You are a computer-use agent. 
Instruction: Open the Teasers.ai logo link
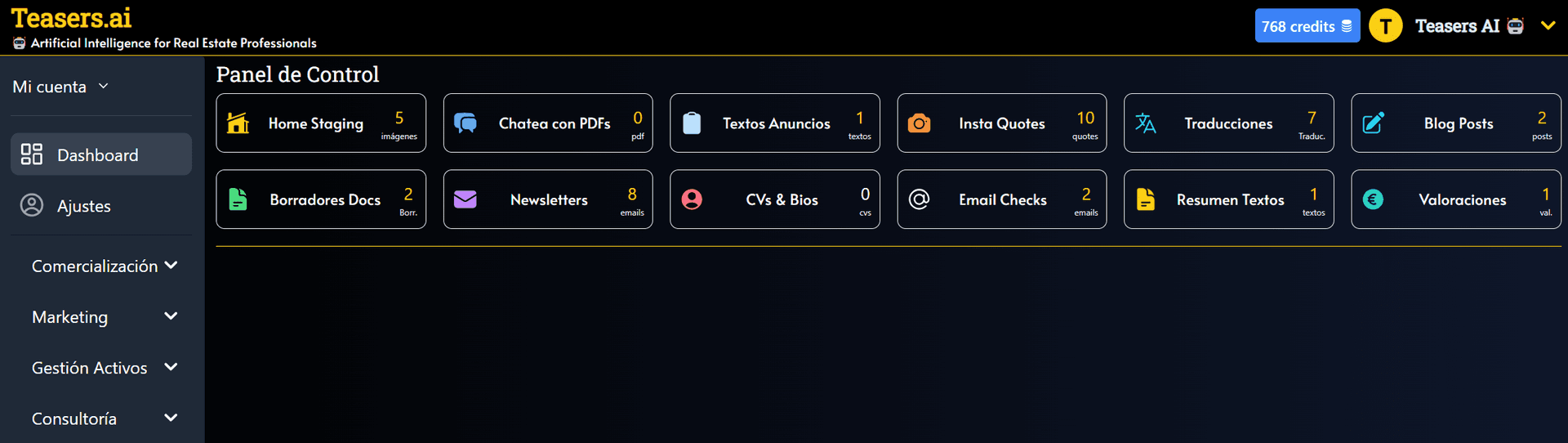(x=72, y=18)
